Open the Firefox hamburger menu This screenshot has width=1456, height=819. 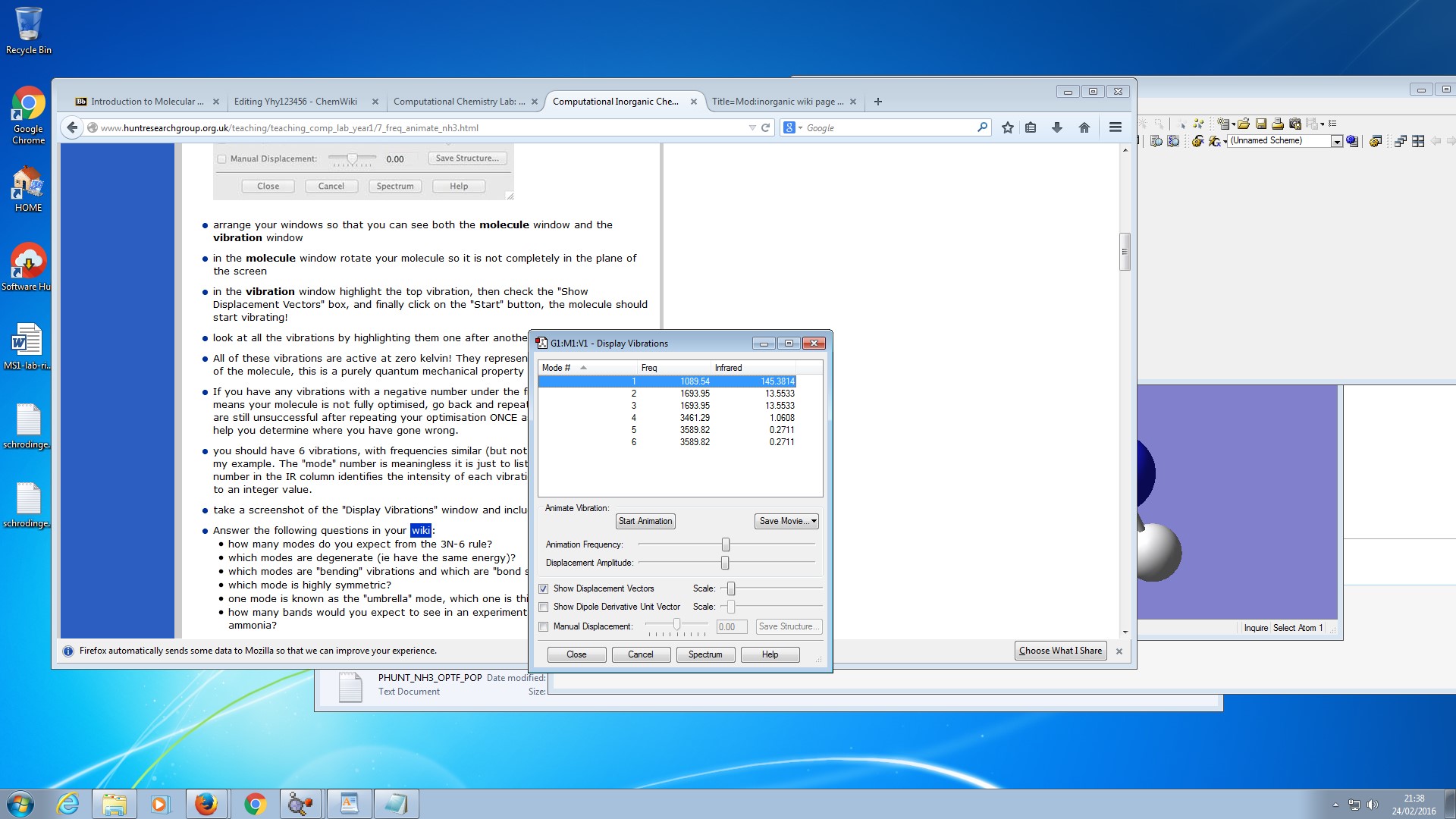coord(1115,127)
